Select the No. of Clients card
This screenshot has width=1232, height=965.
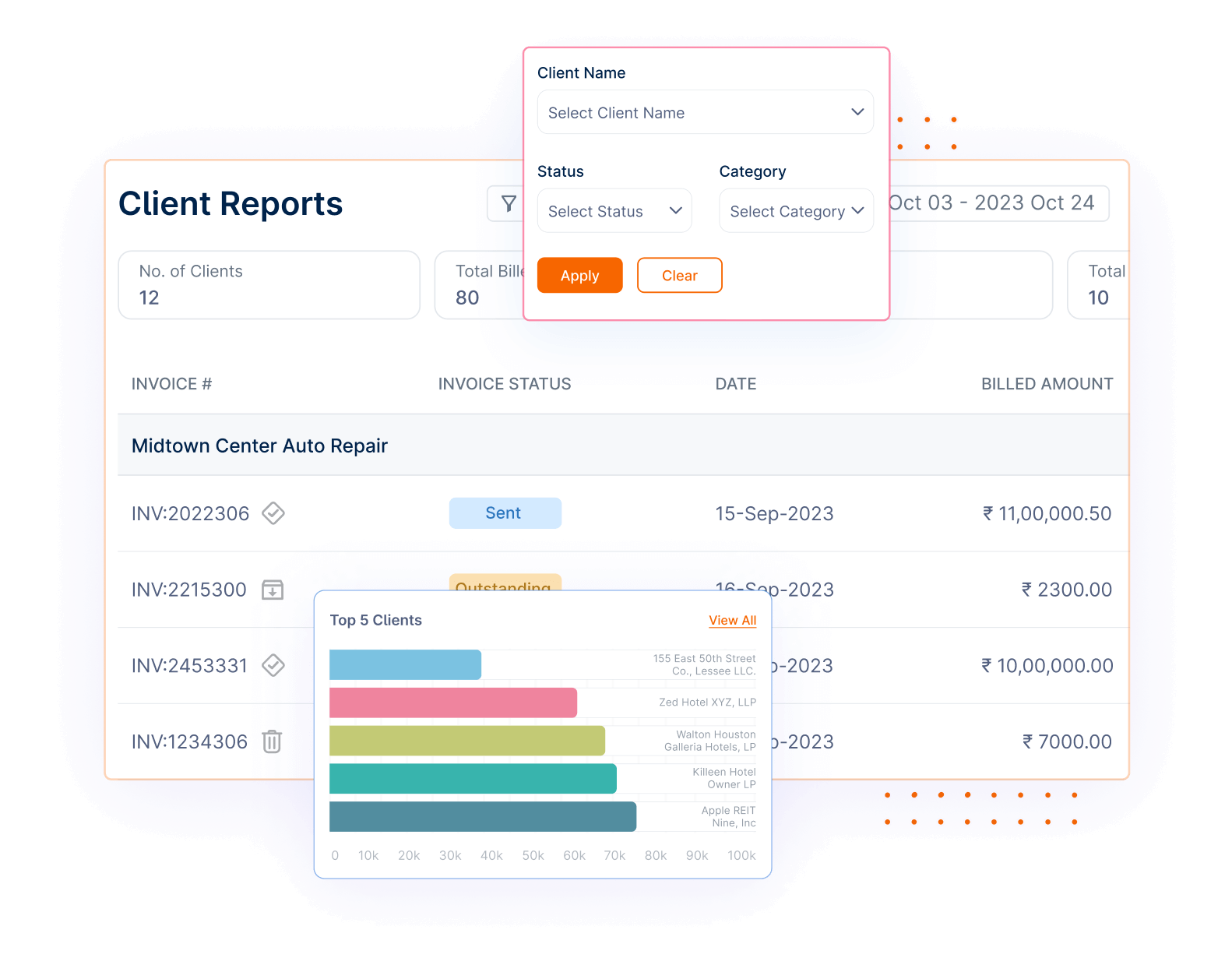click(x=269, y=285)
